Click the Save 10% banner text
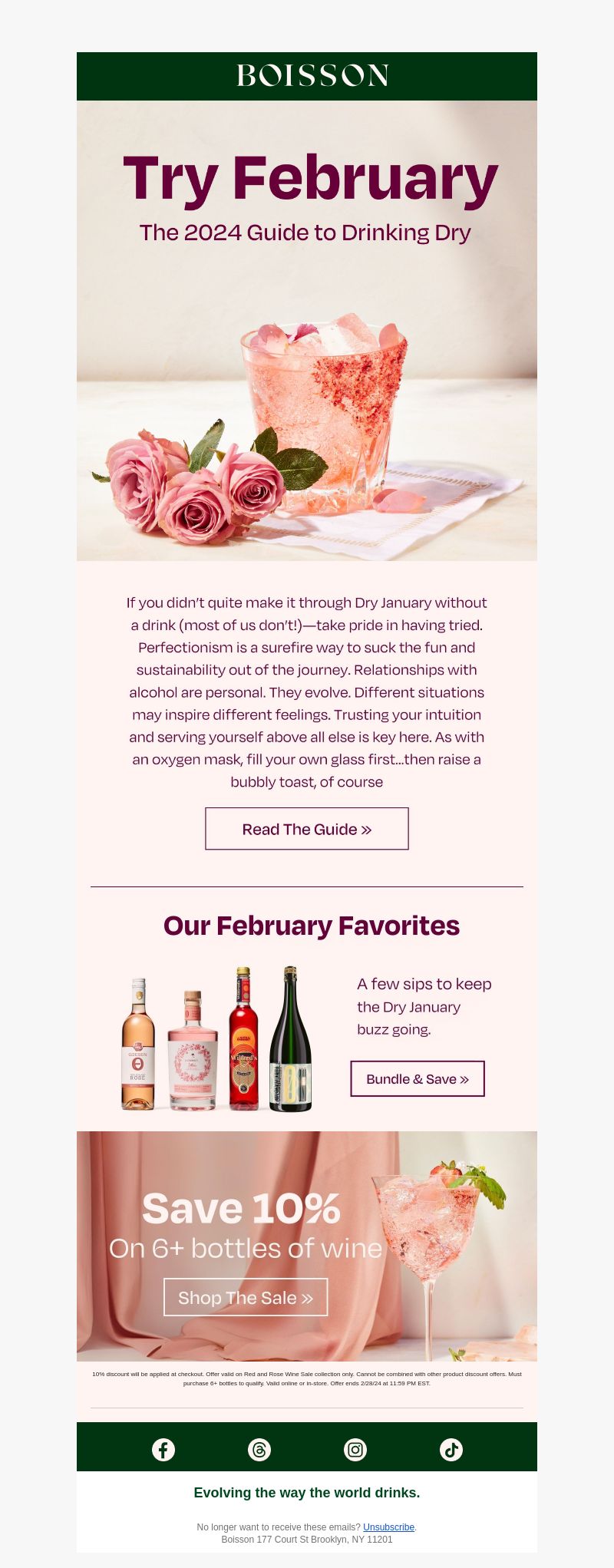Screen dimensions: 614x1568 click(241, 1209)
